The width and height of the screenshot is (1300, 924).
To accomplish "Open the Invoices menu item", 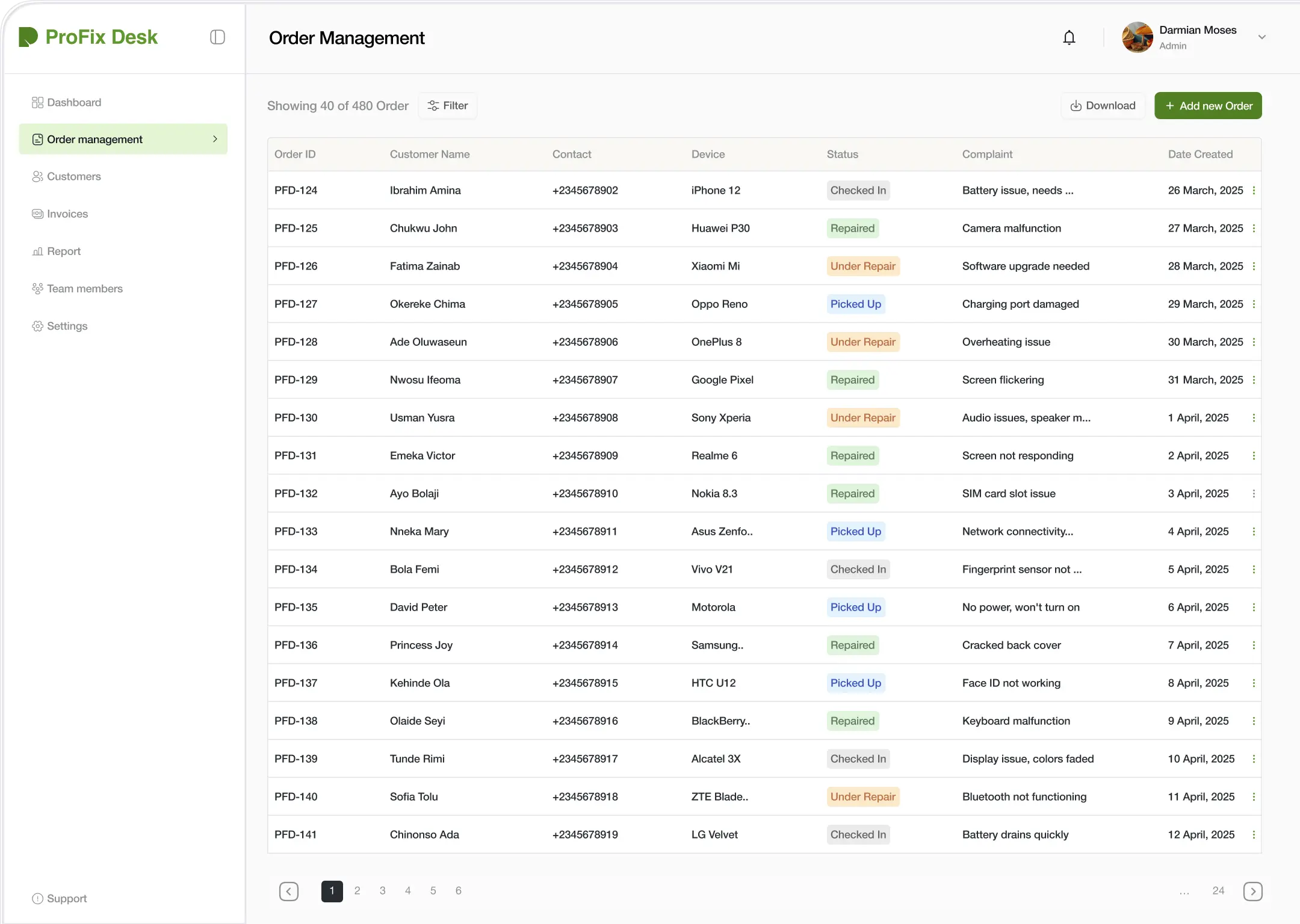I will (60, 214).
